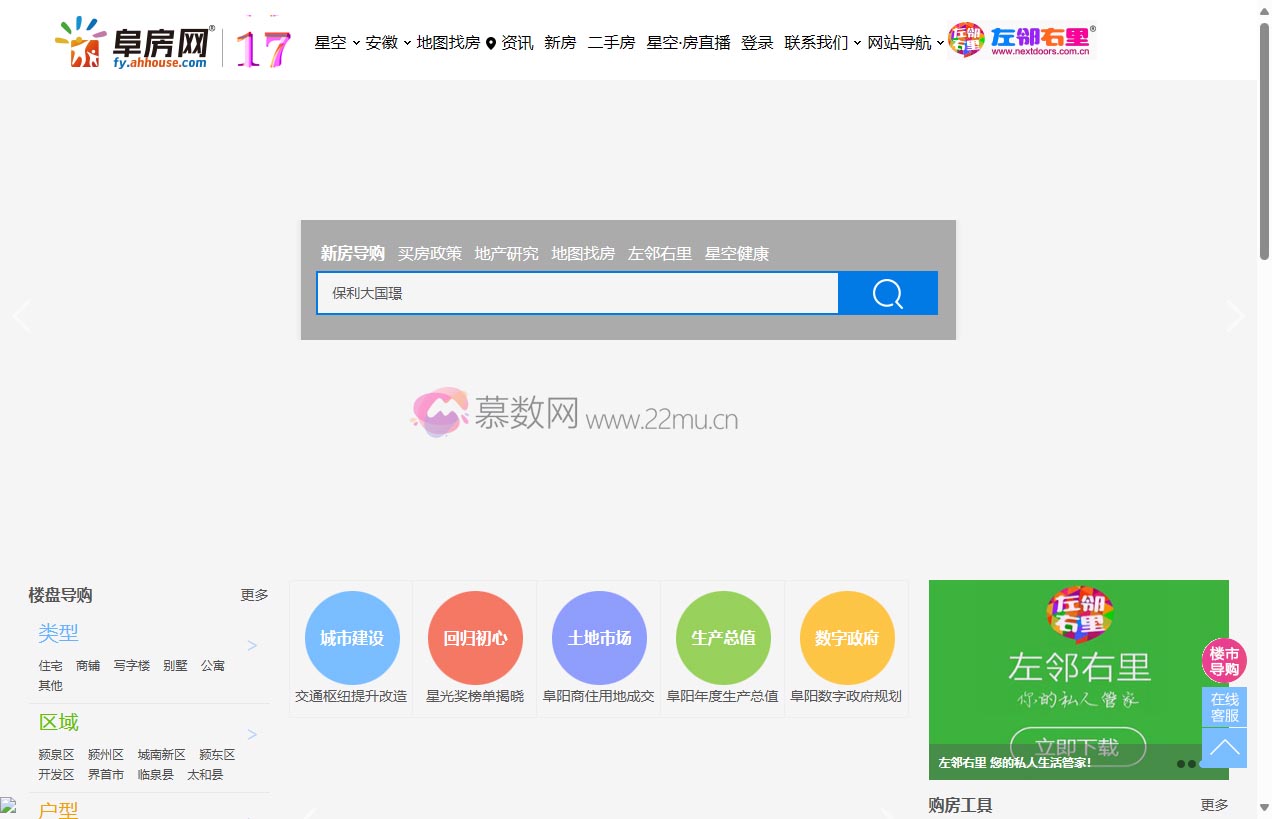Click the 立即下载 download button

tap(1078, 747)
